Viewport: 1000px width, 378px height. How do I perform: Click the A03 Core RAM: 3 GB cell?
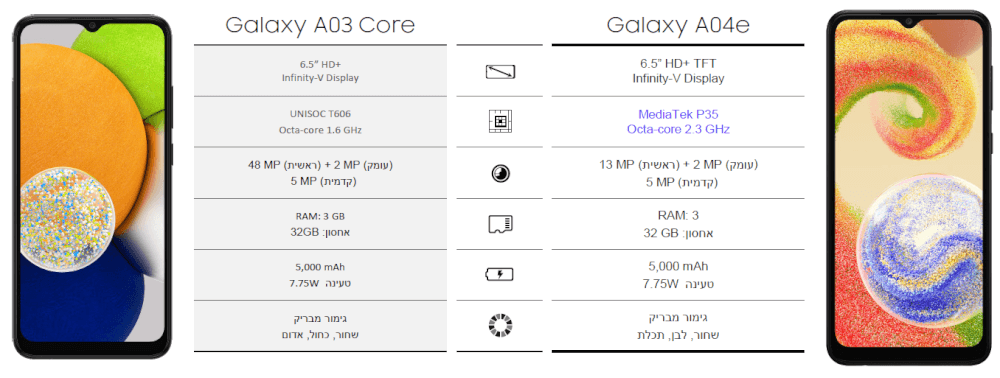coord(320,224)
